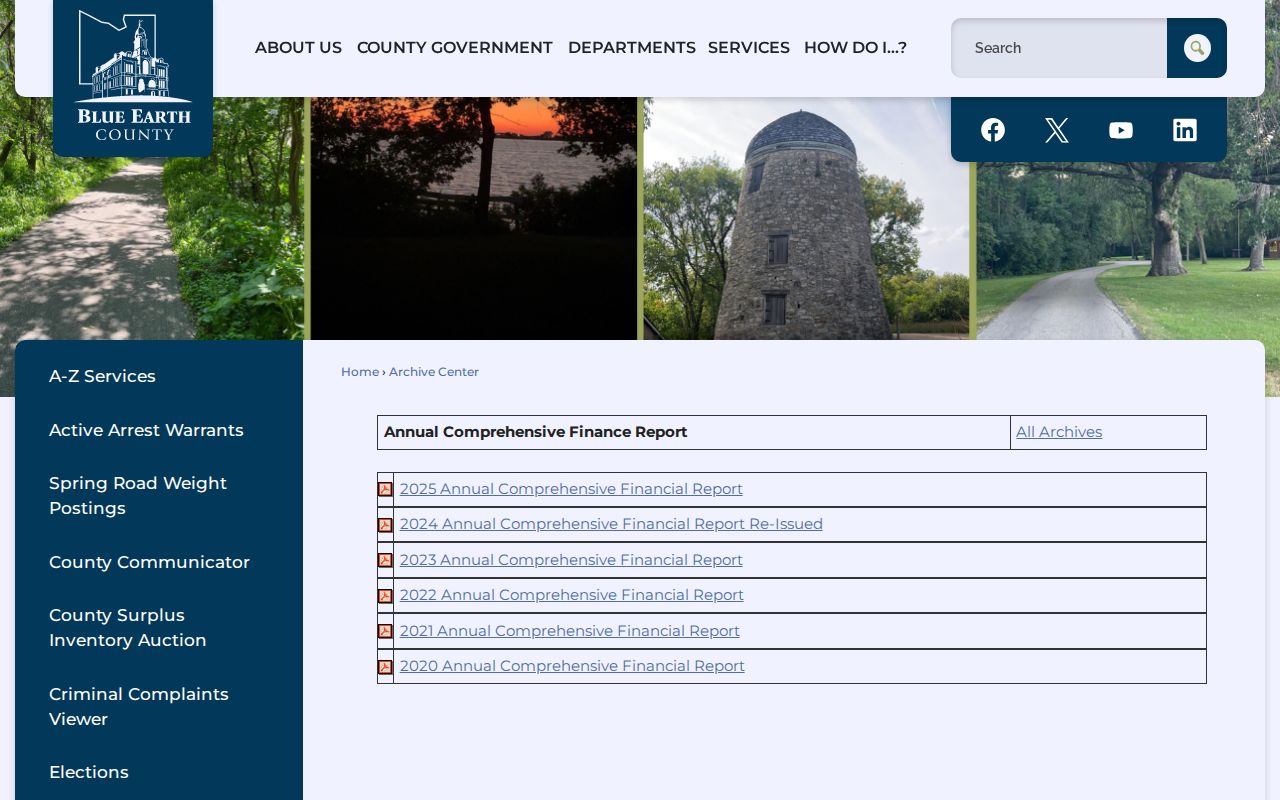Click the stone windmill tower photo
Image resolution: width=1280 pixels, height=800 pixels.
(806, 218)
